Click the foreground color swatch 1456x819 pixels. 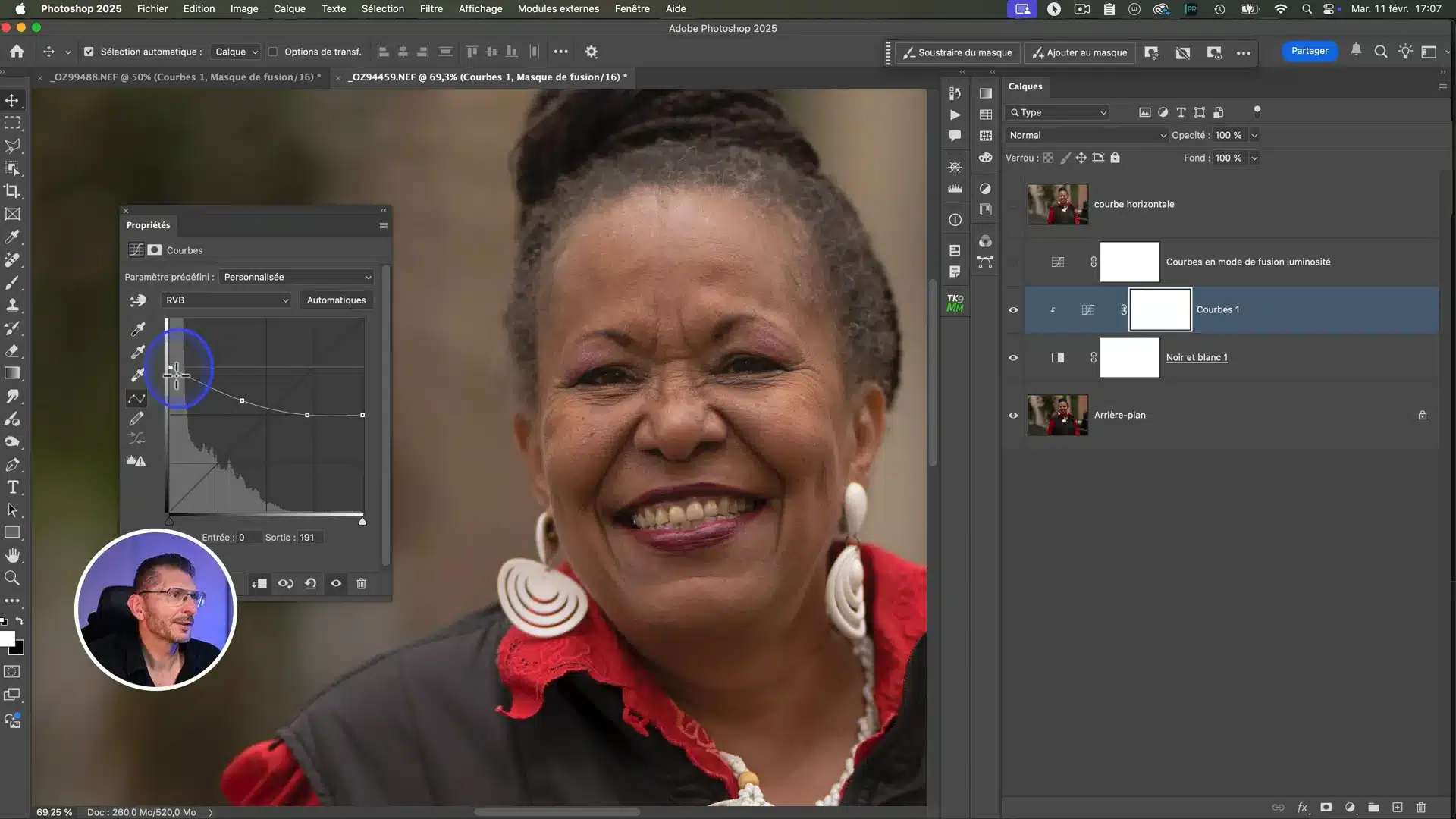point(7,639)
